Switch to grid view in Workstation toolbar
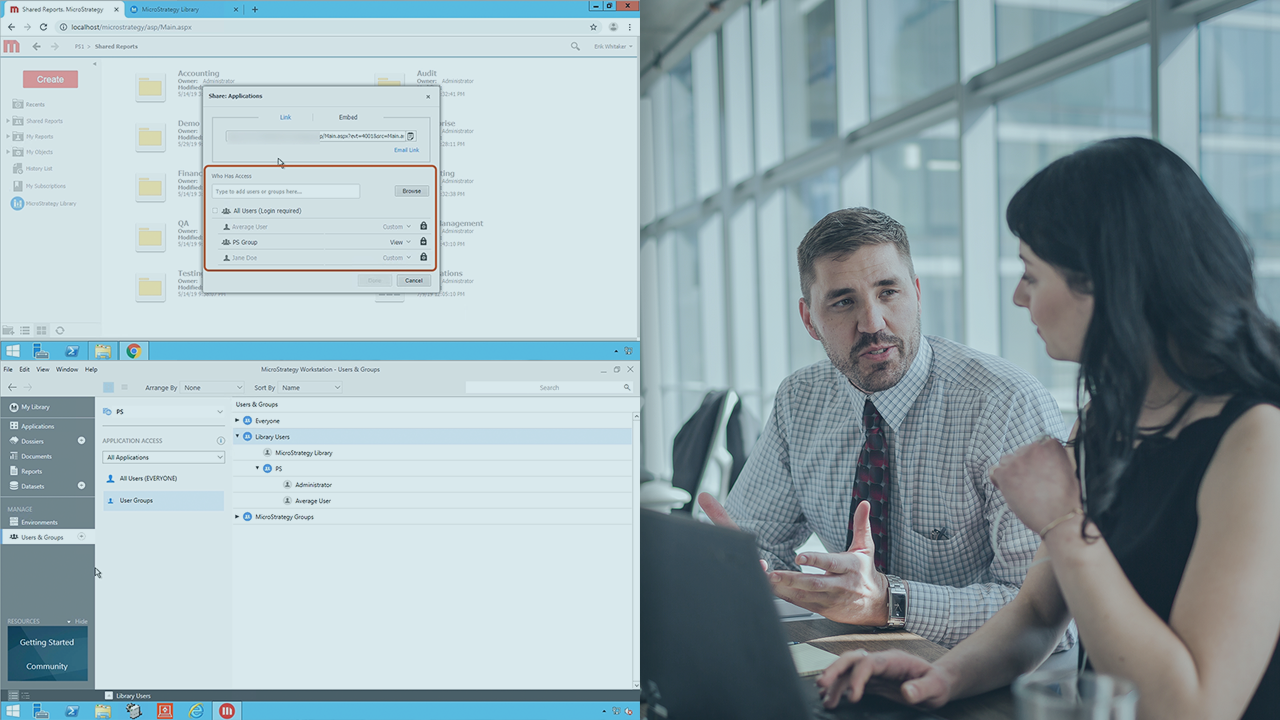The image size is (1280, 720). tap(109, 387)
